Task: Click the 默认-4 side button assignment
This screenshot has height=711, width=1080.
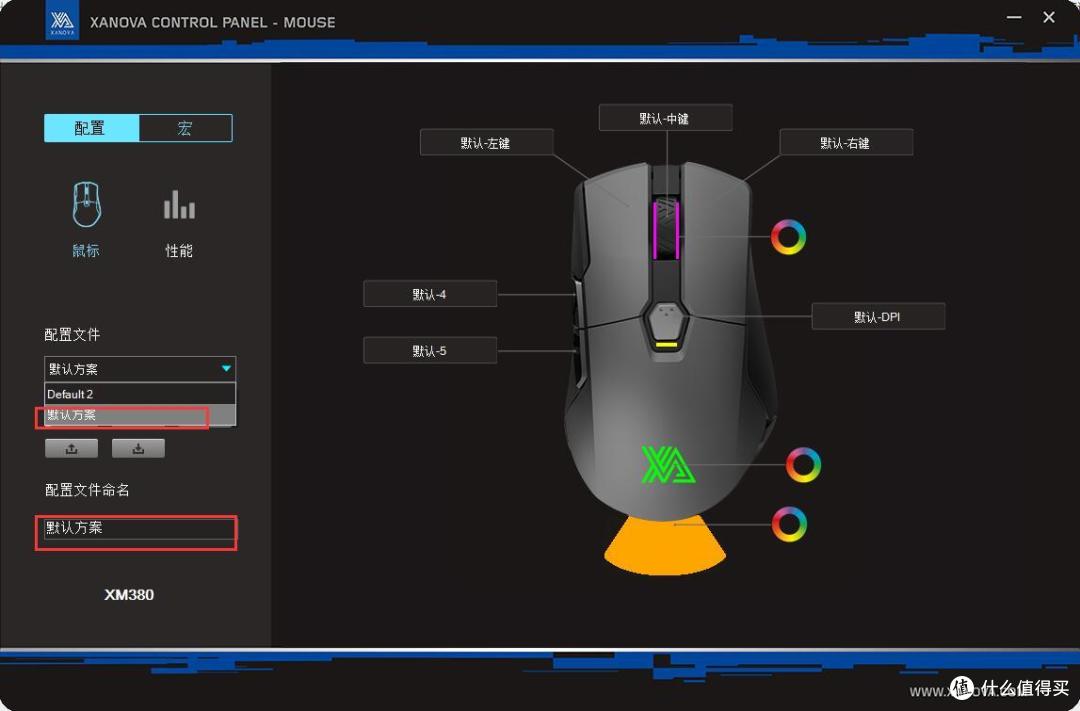Action: pyautogui.click(x=430, y=294)
